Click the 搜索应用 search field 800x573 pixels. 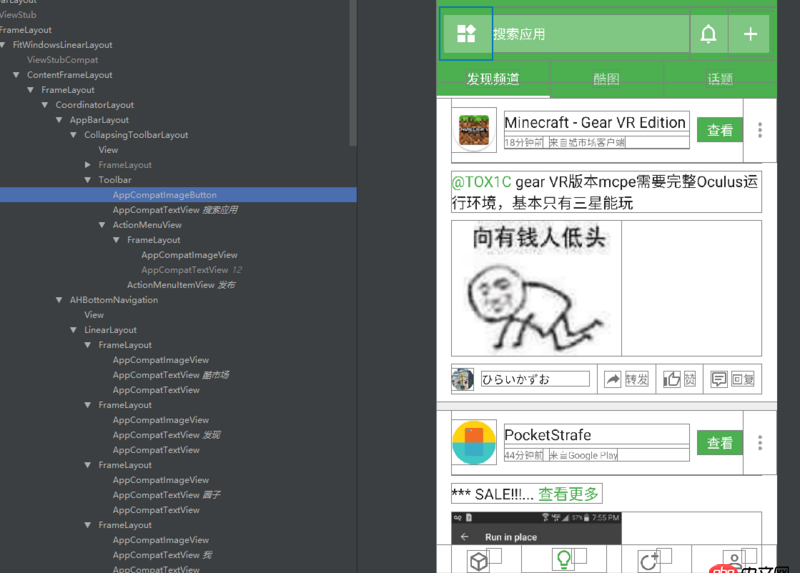[590, 34]
